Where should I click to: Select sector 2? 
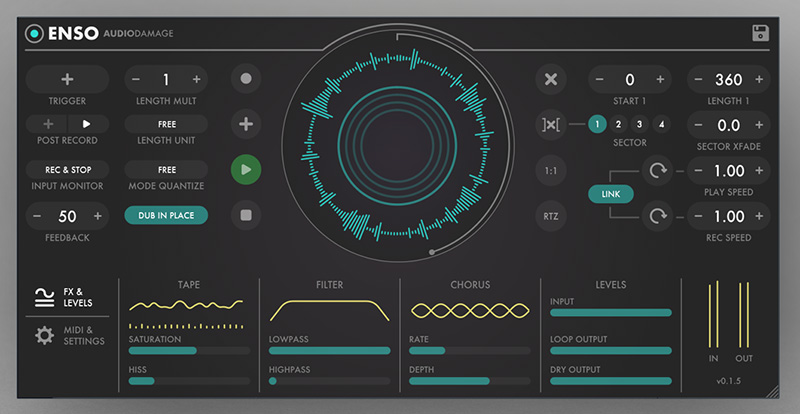pyautogui.click(x=618, y=124)
